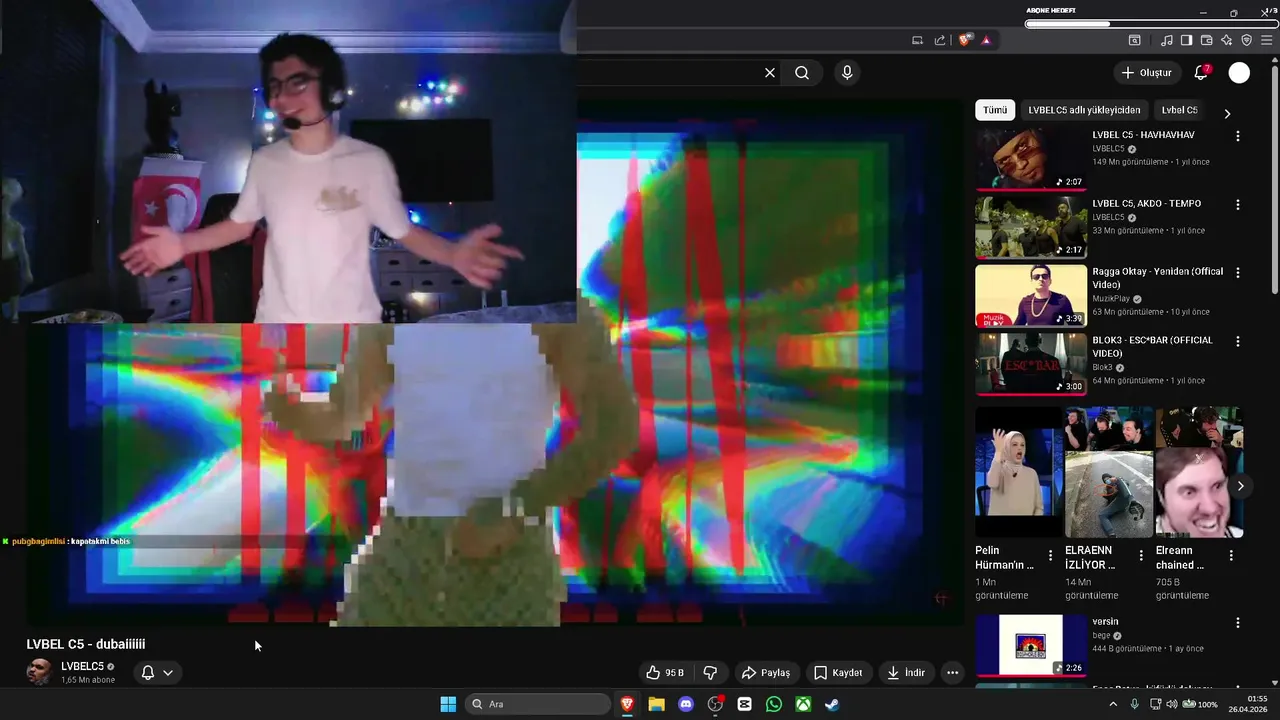The height and width of the screenshot is (720, 1280).
Task: Like the video showing 95 B
Action: (665, 673)
